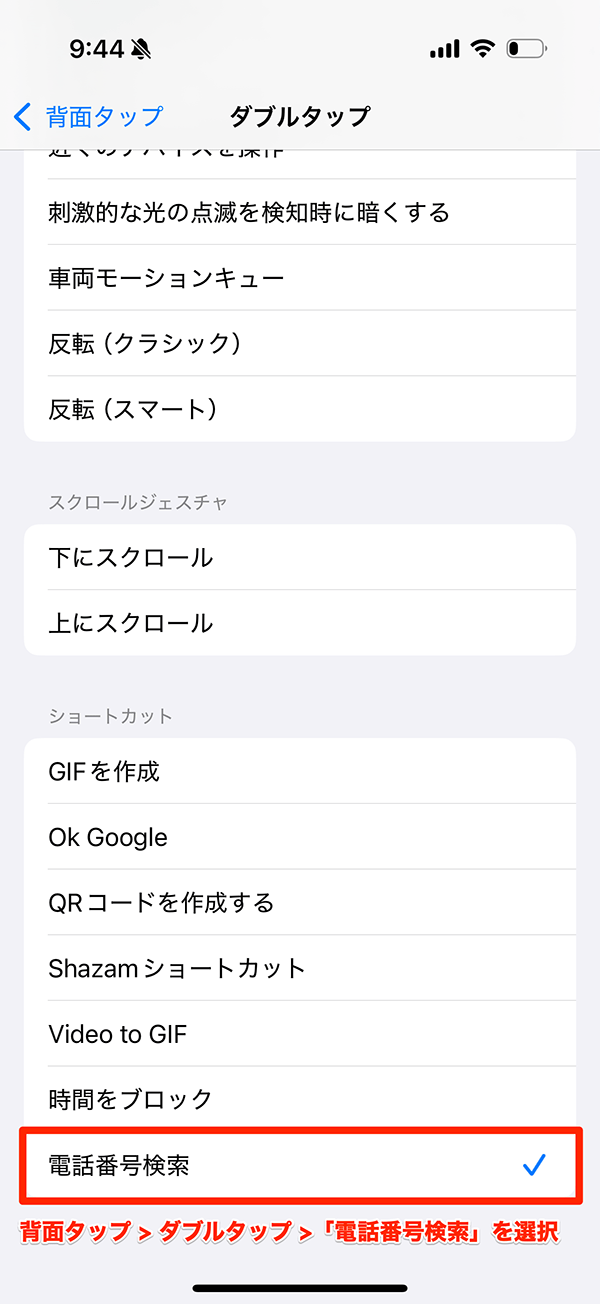Tap the Wi-Fi status icon
600x1304 pixels.
pos(484,49)
